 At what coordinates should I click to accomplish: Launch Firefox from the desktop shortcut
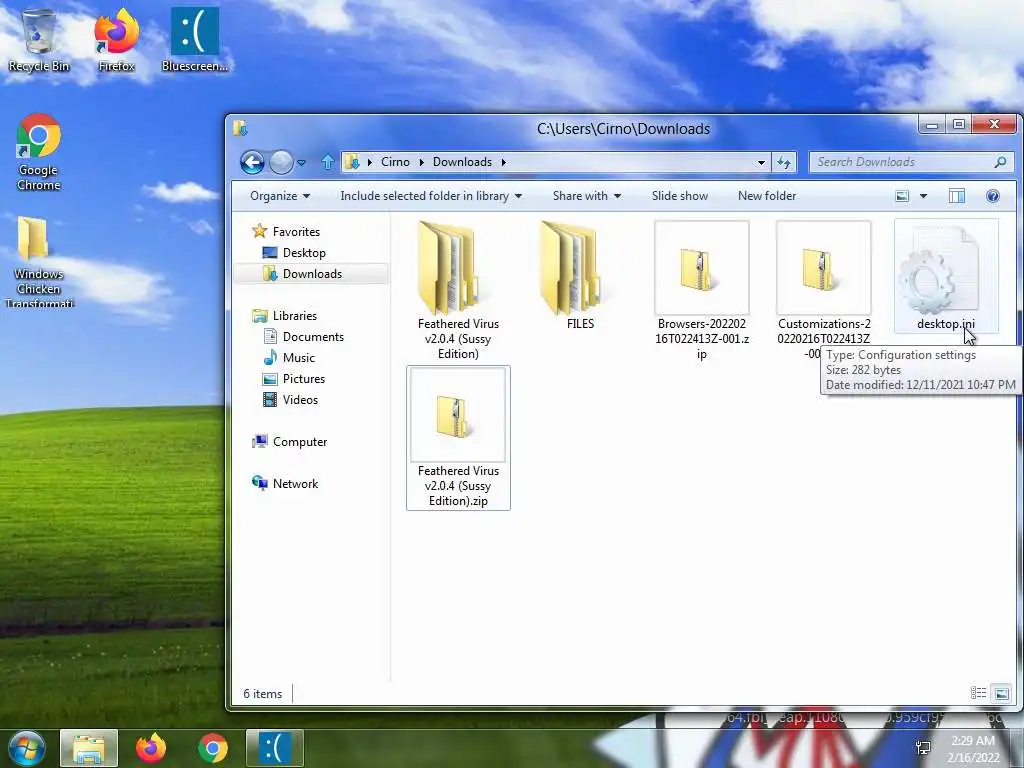coord(116,40)
